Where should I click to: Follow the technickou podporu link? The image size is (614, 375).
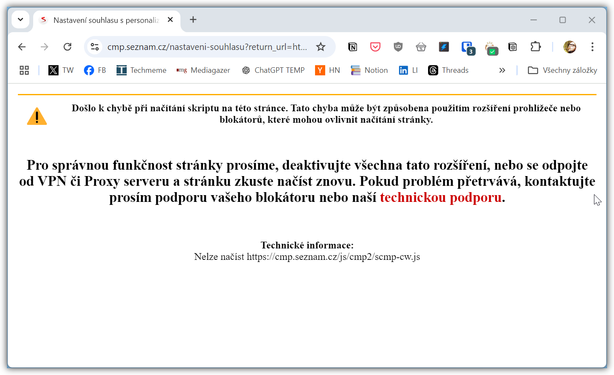(x=441, y=197)
